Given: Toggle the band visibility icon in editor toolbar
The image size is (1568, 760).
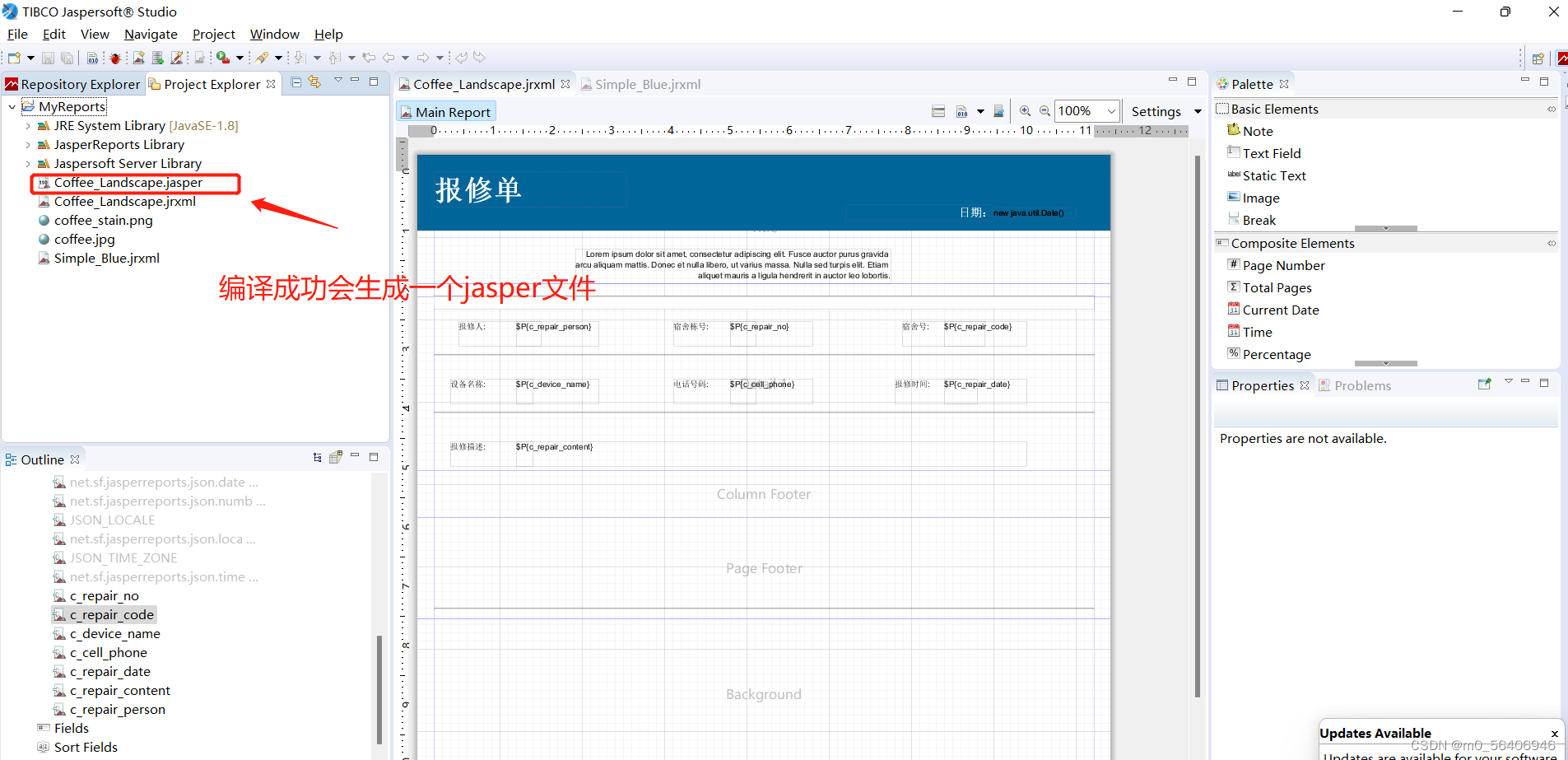Looking at the screenshot, I should (938, 110).
